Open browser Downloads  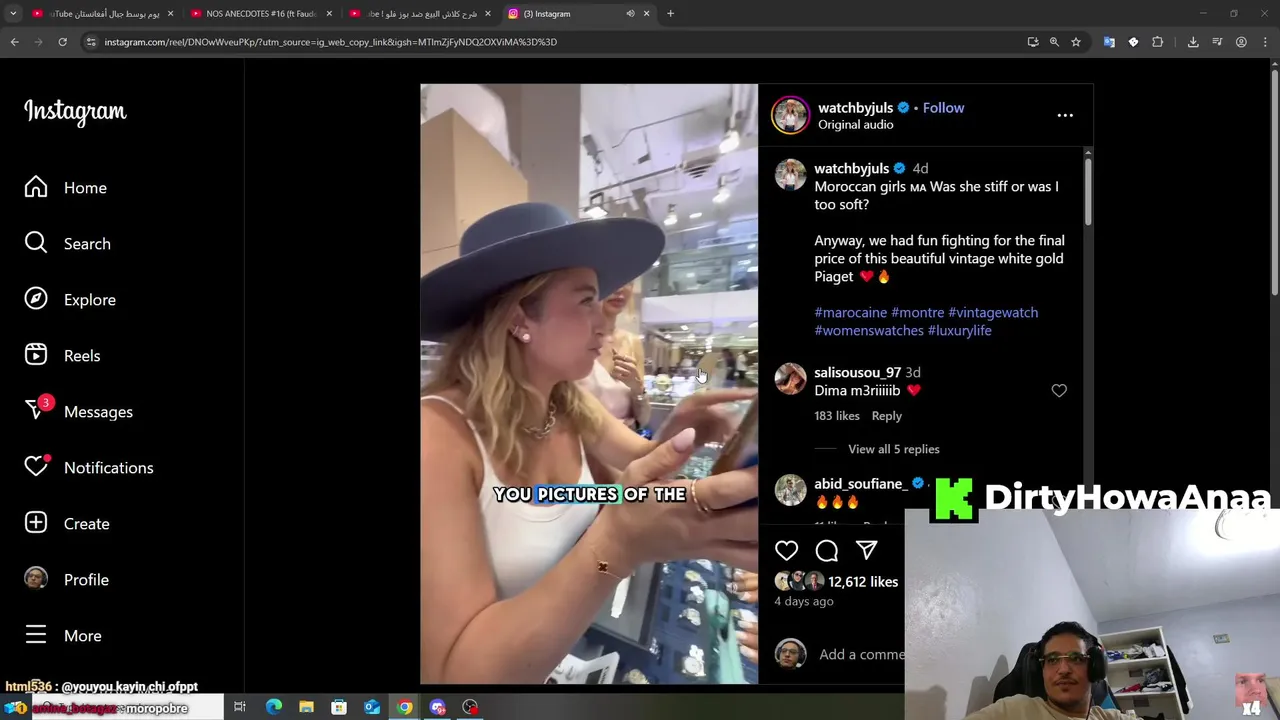[1193, 42]
